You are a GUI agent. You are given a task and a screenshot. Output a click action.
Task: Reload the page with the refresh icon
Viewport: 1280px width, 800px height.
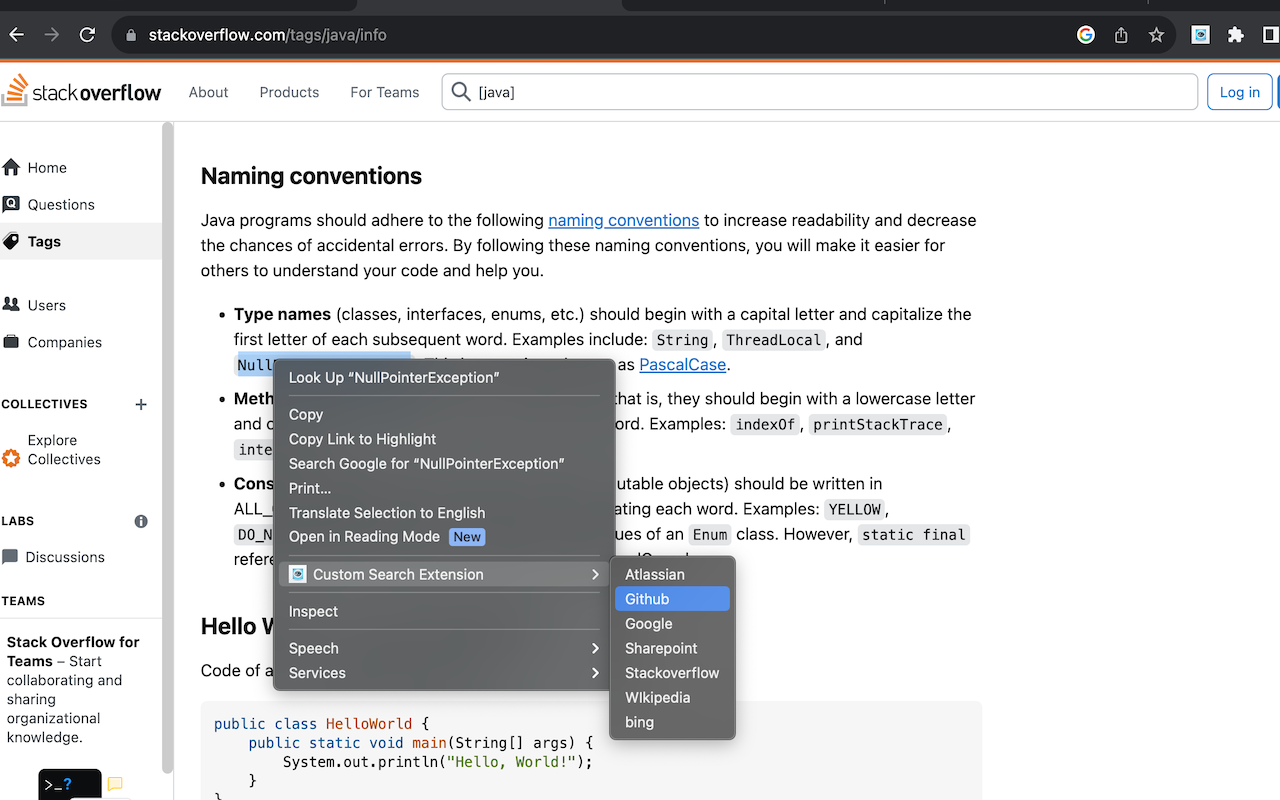pyautogui.click(x=87, y=35)
